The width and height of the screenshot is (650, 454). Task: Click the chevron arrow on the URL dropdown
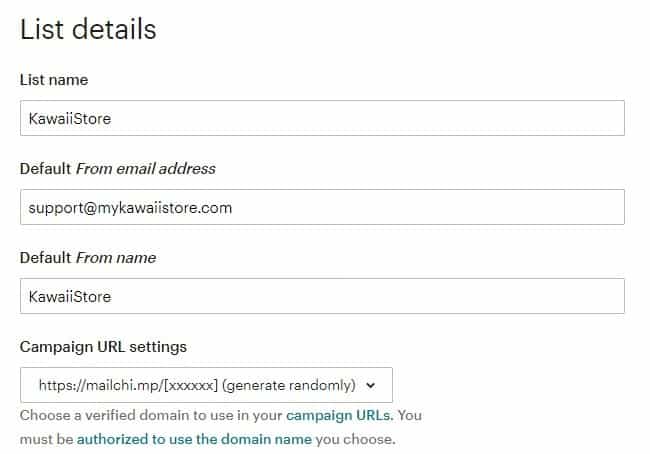click(371, 385)
